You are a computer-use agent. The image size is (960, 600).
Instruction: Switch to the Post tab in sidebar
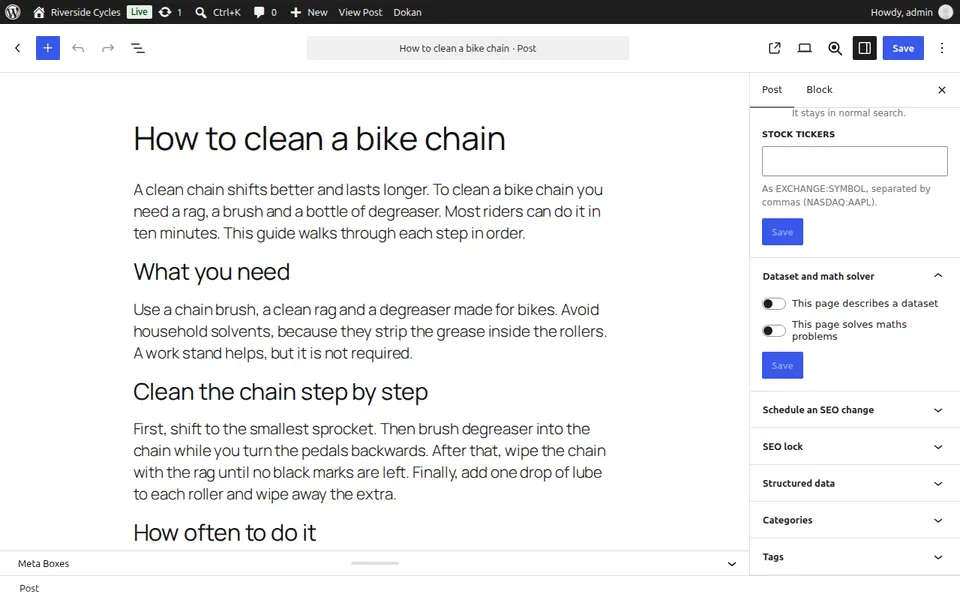coord(772,89)
